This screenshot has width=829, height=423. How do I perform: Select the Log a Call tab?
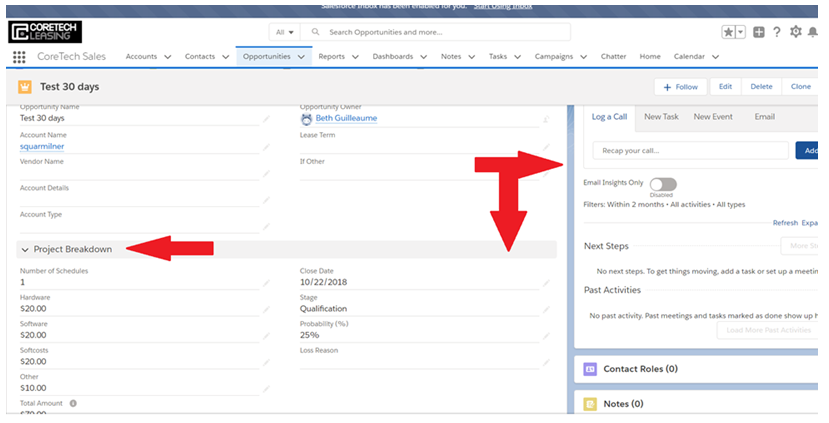tap(609, 117)
